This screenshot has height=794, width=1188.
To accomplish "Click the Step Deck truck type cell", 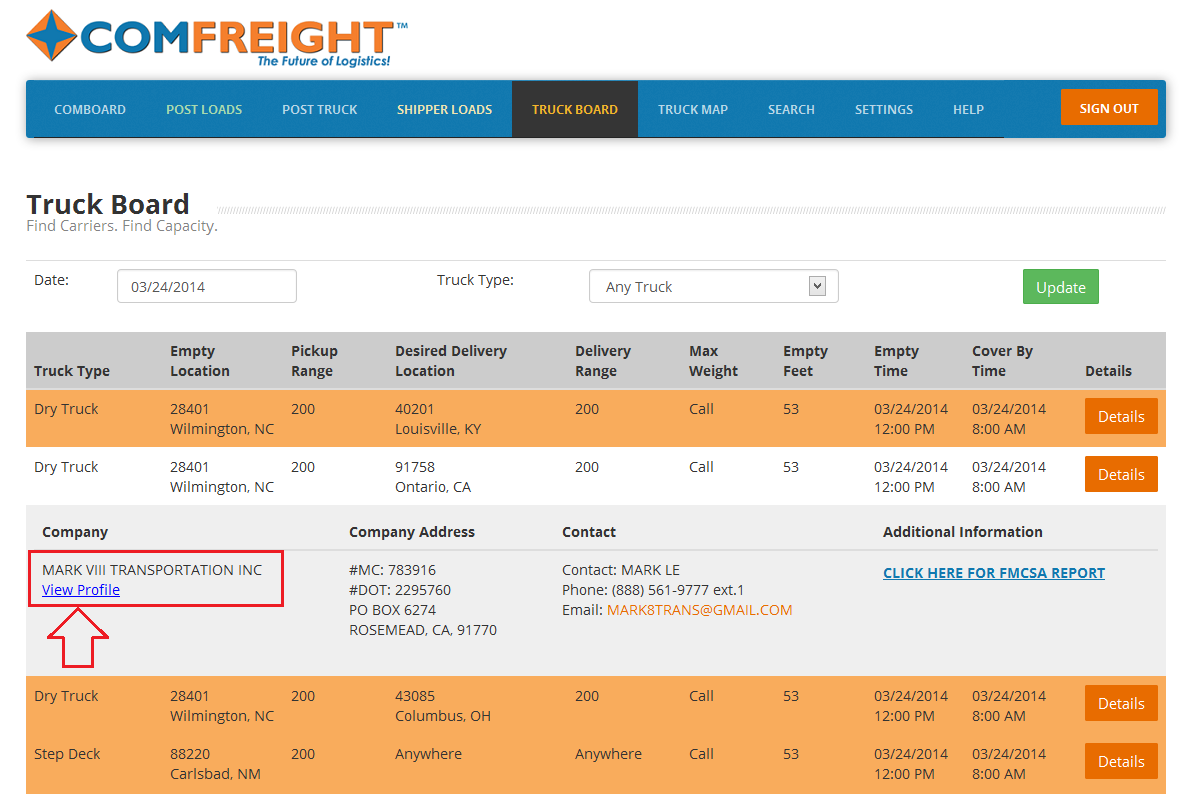I will click(67, 754).
